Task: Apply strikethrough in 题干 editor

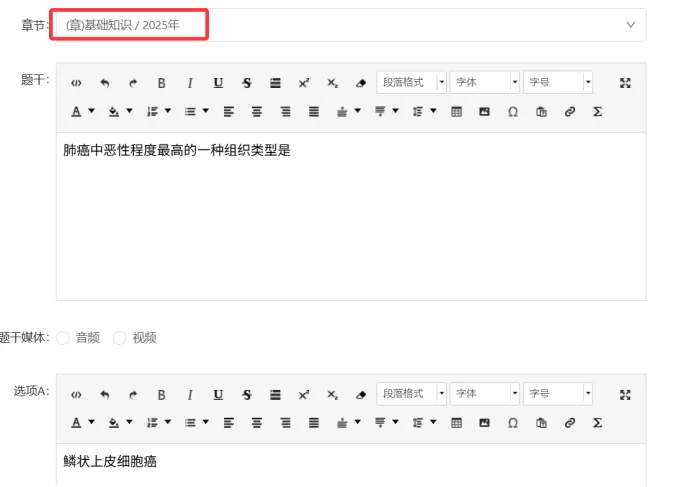Action: pos(247,83)
